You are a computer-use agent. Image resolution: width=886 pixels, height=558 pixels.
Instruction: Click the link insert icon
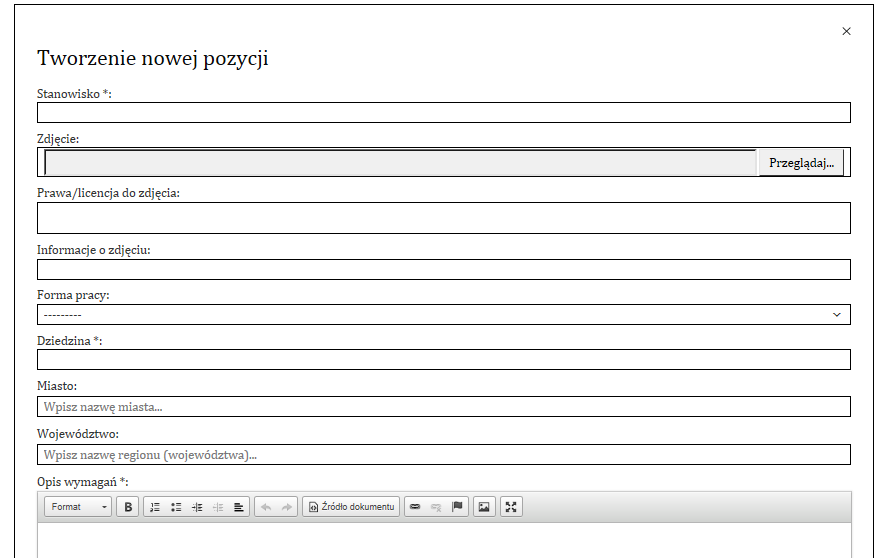(x=415, y=507)
